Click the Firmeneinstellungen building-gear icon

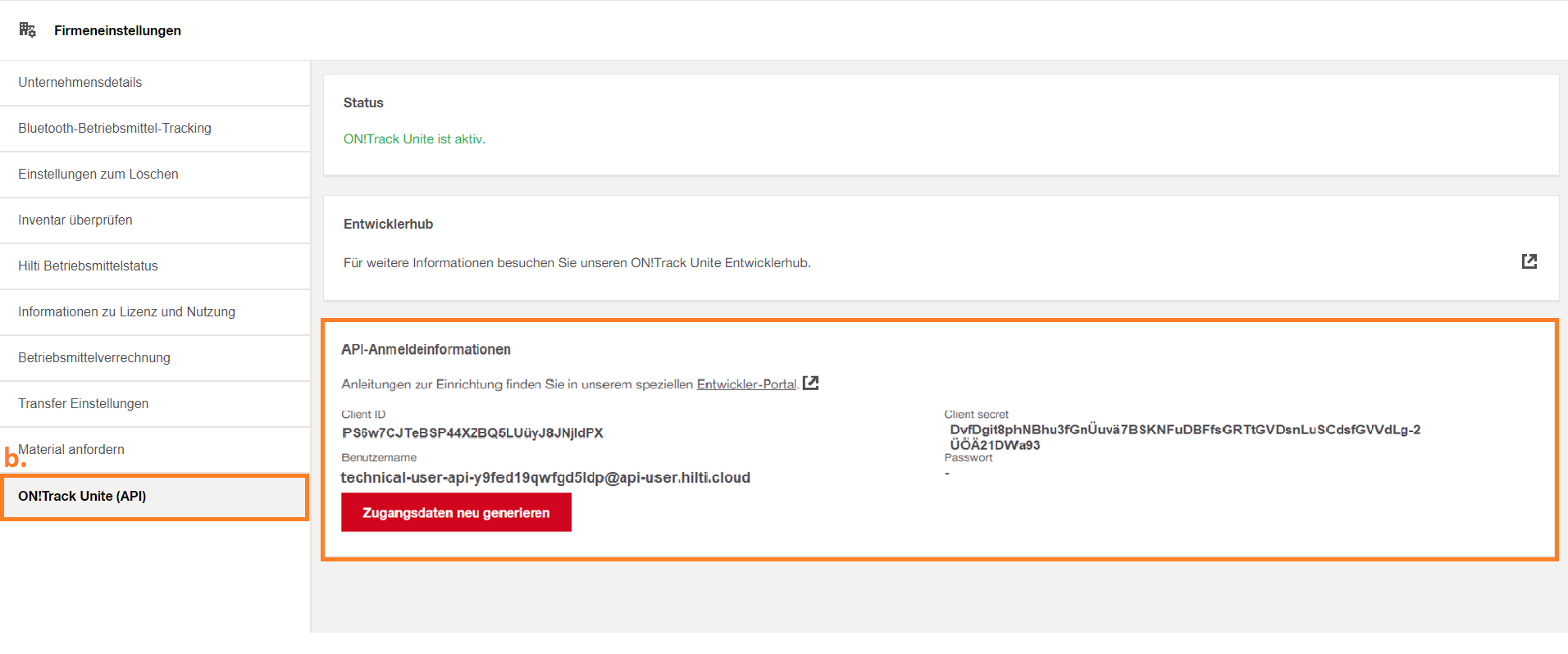28,30
